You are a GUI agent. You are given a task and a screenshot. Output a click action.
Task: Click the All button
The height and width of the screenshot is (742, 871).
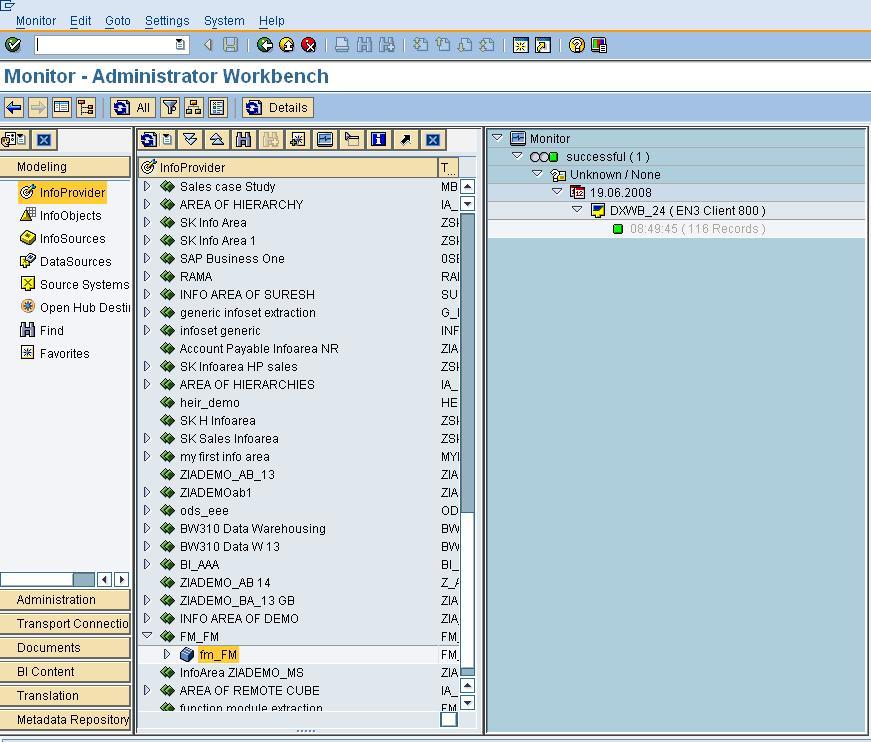(x=133, y=108)
